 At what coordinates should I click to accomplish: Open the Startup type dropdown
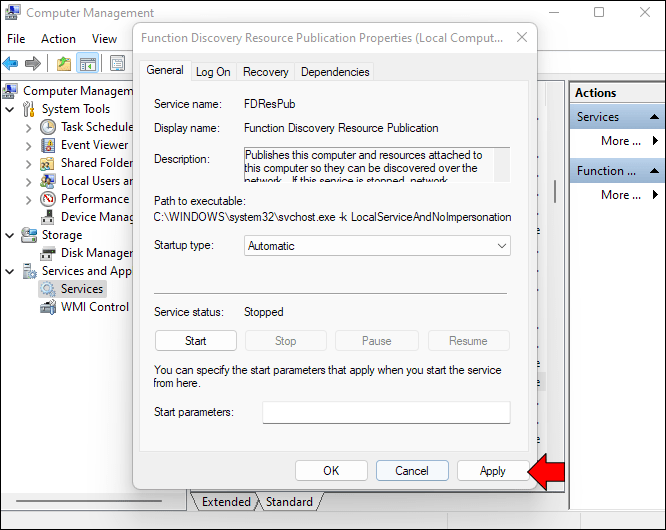(377, 246)
